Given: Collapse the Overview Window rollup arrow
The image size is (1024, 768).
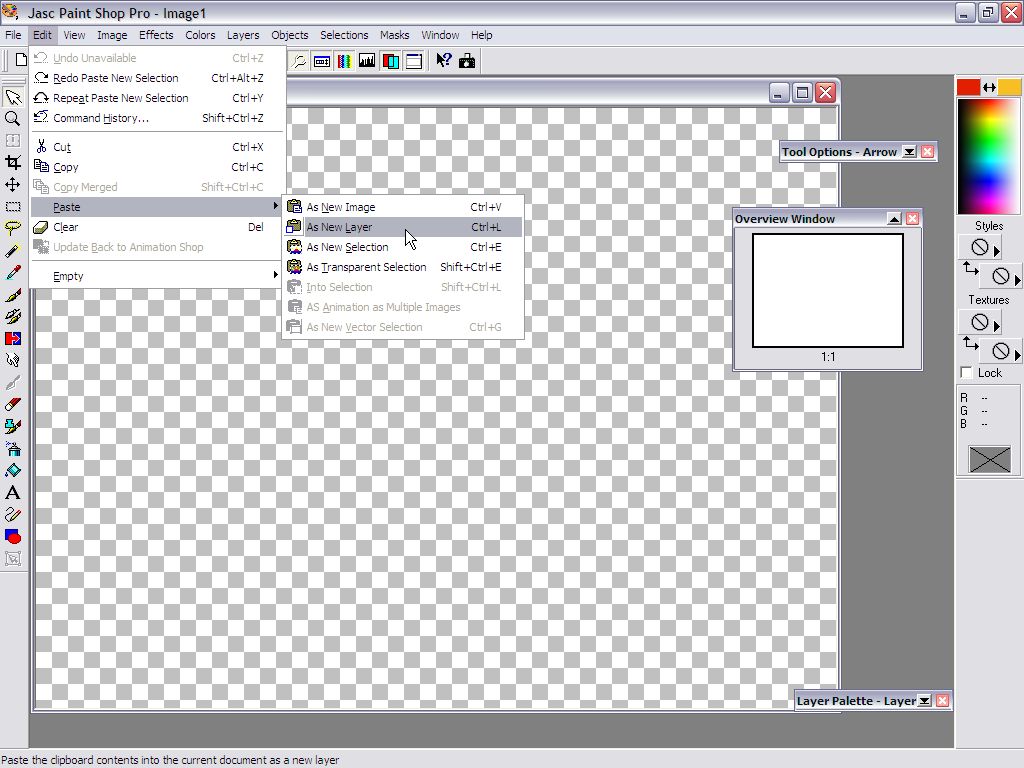Looking at the screenshot, I should pos(894,219).
